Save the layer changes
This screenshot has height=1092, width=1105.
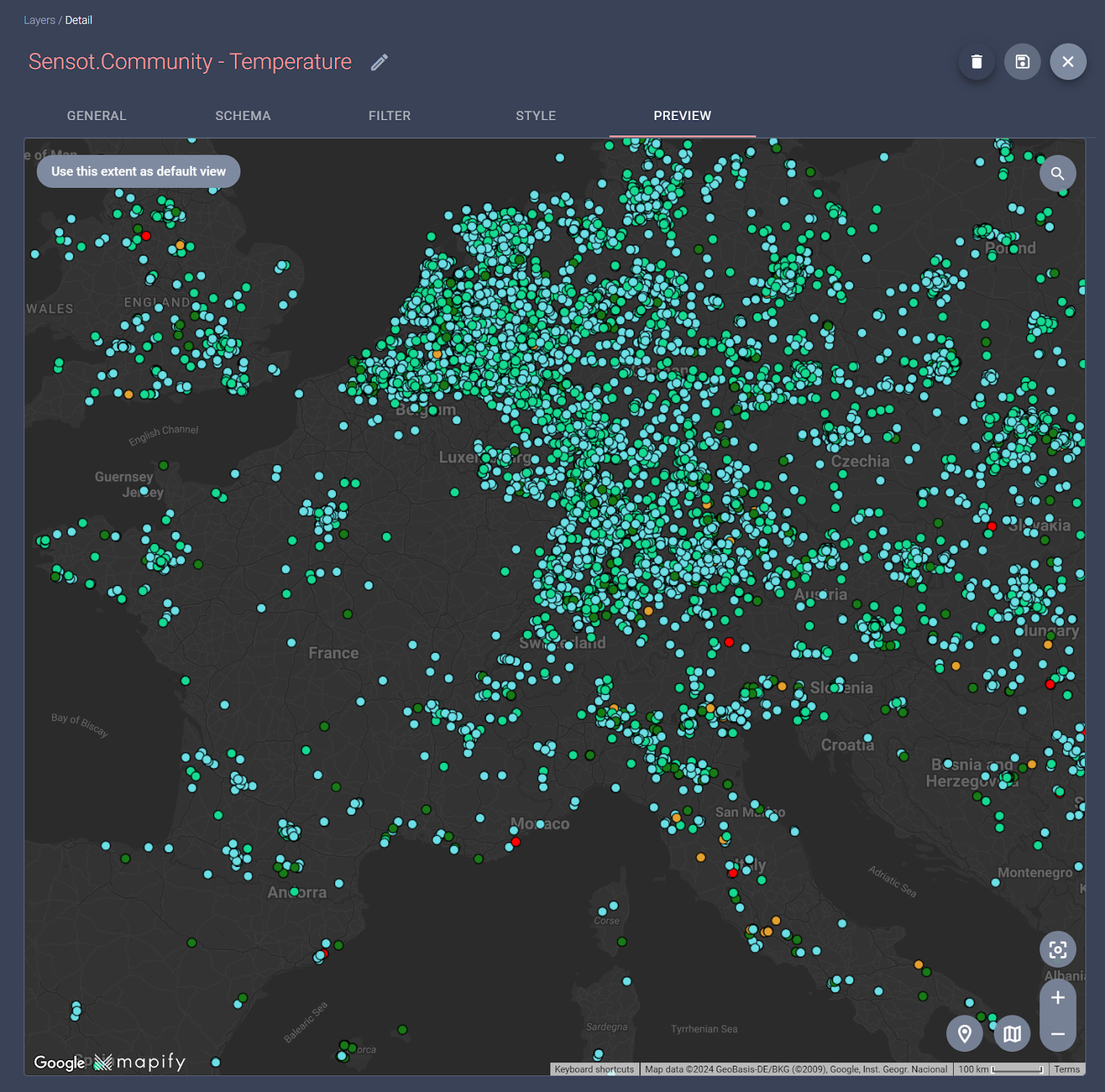[1022, 61]
